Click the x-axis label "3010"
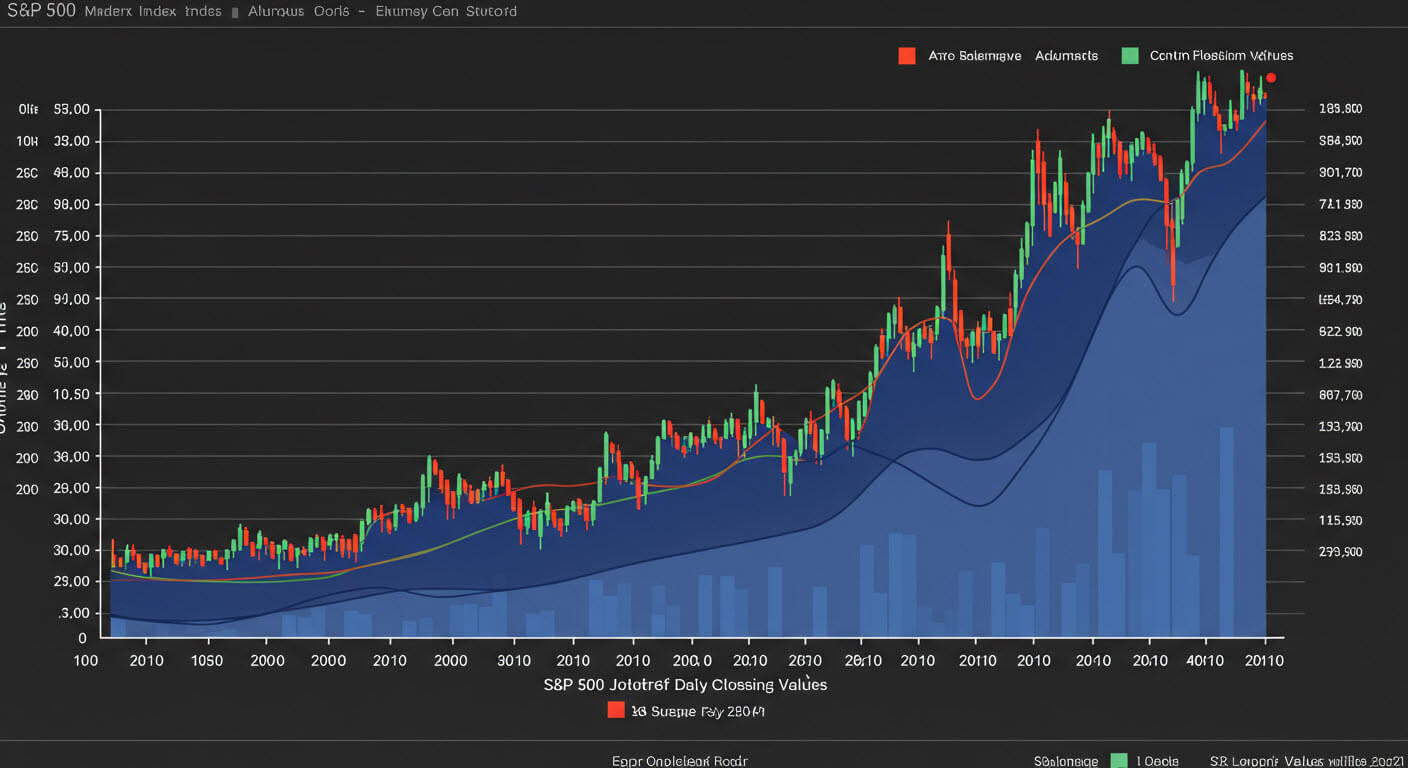The width and height of the screenshot is (1408, 768). [x=514, y=661]
